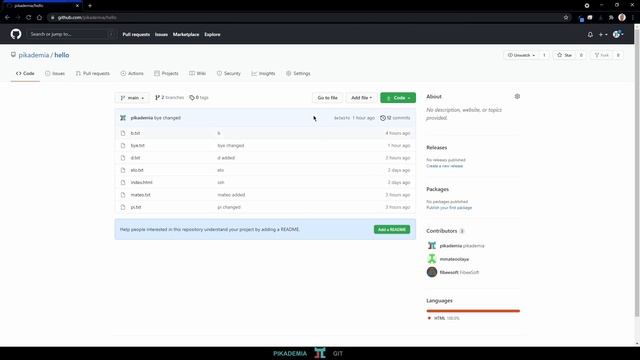Open file pi.txt
The width and height of the screenshot is (640, 360).
coord(136,207)
